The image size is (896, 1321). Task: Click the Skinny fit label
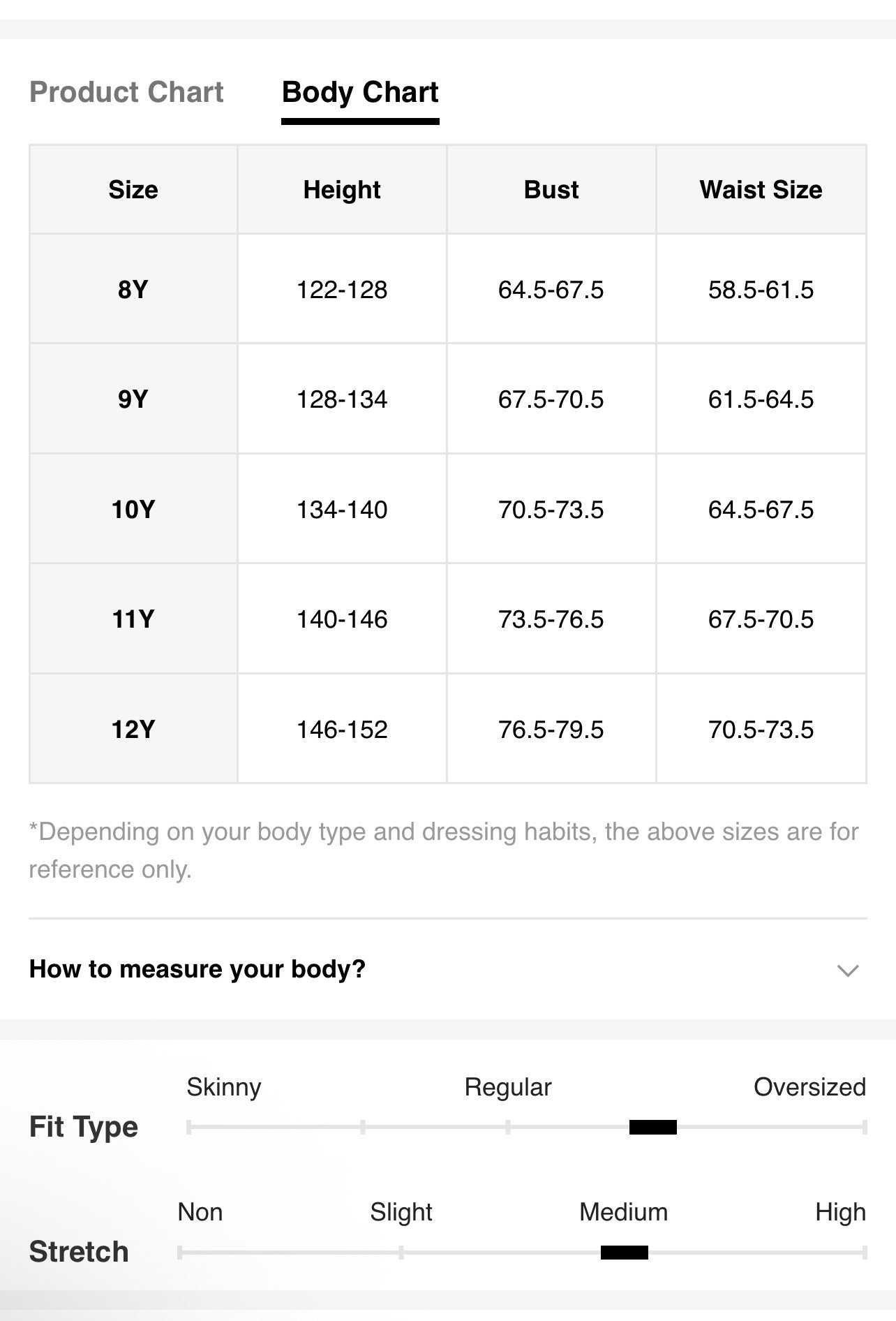[224, 1087]
